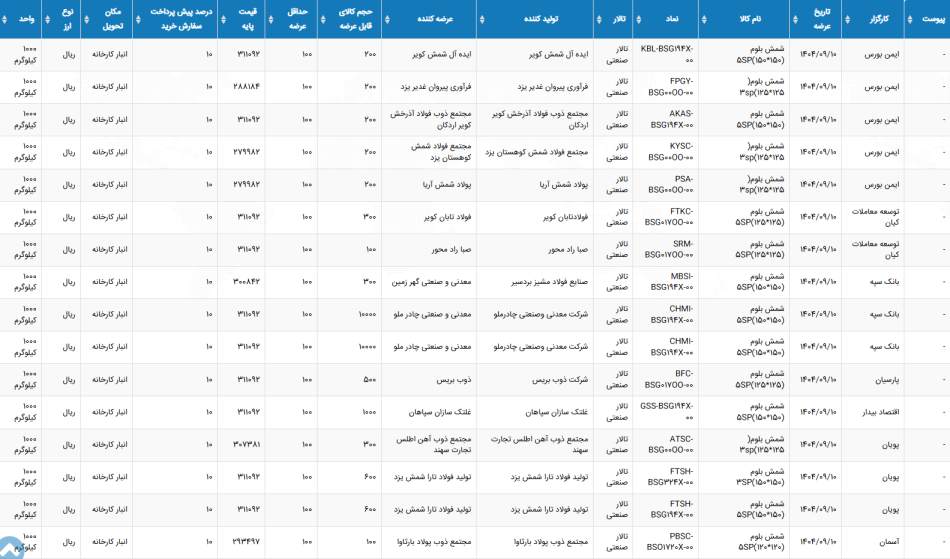Select broker cell پارسیان
The width and height of the screenshot is (950, 559).
[887, 380]
